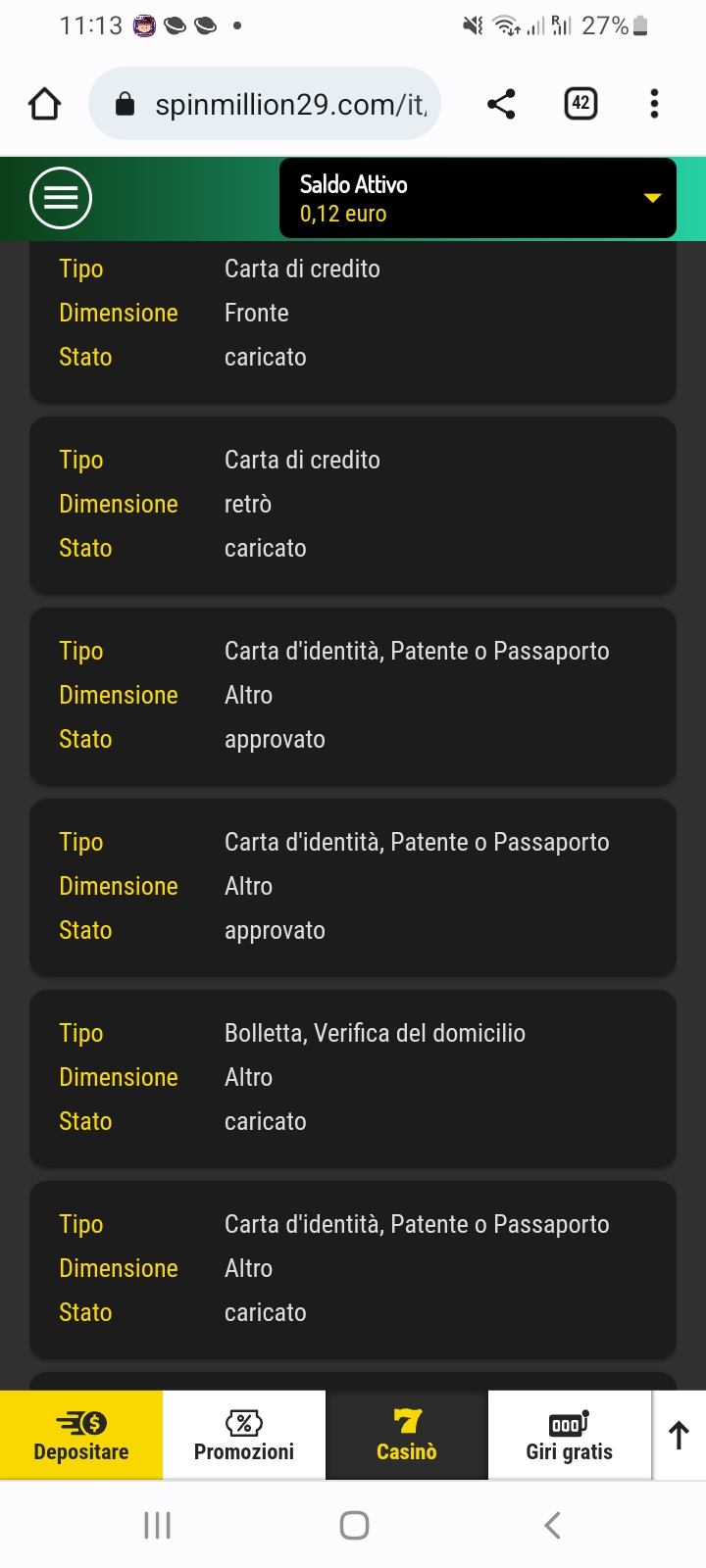
Task: Select the Bolletta, Verifica del domicilio card
Action: tap(353, 1078)
